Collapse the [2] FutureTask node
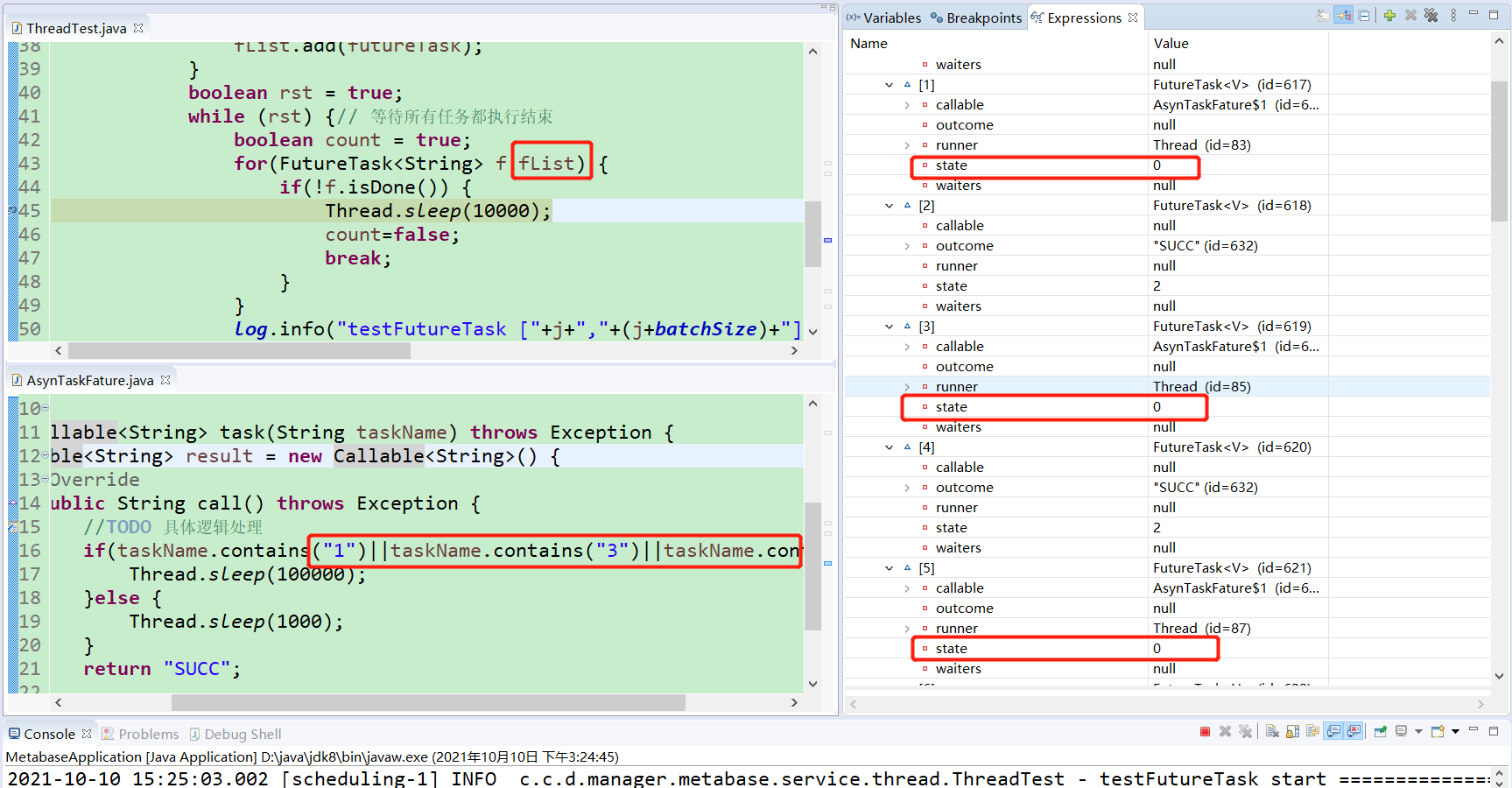Viewport: 1512px width, 788px height. tap(889, 206)
